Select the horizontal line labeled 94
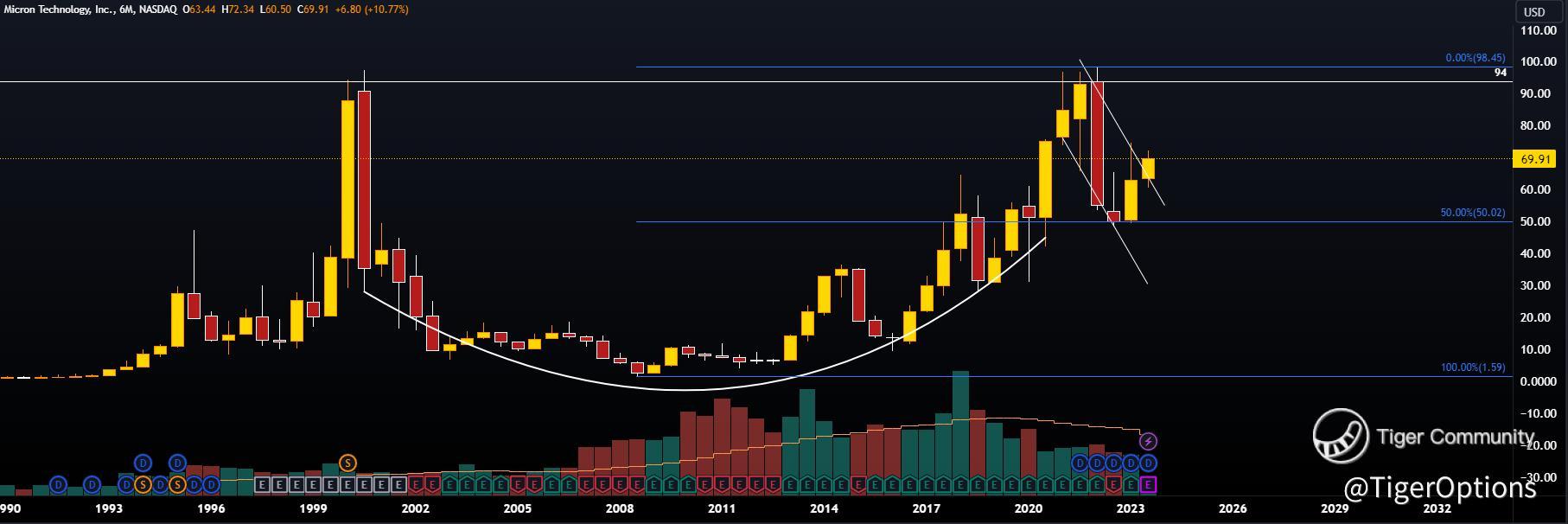This screenshot has height=524, width=1568. click(x=756, y=81)
